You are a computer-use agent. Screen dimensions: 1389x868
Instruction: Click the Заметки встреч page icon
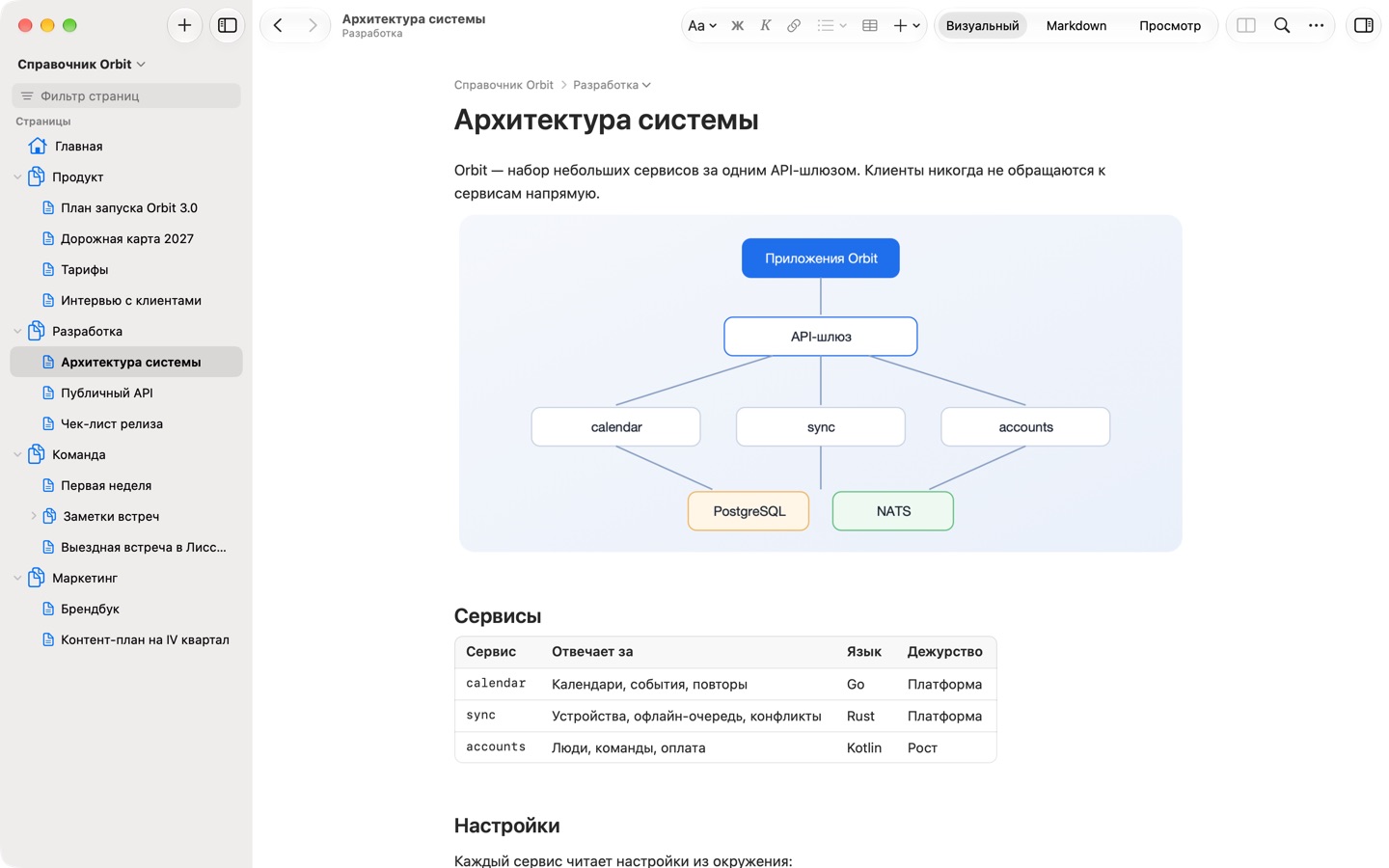tap(49, 516)
